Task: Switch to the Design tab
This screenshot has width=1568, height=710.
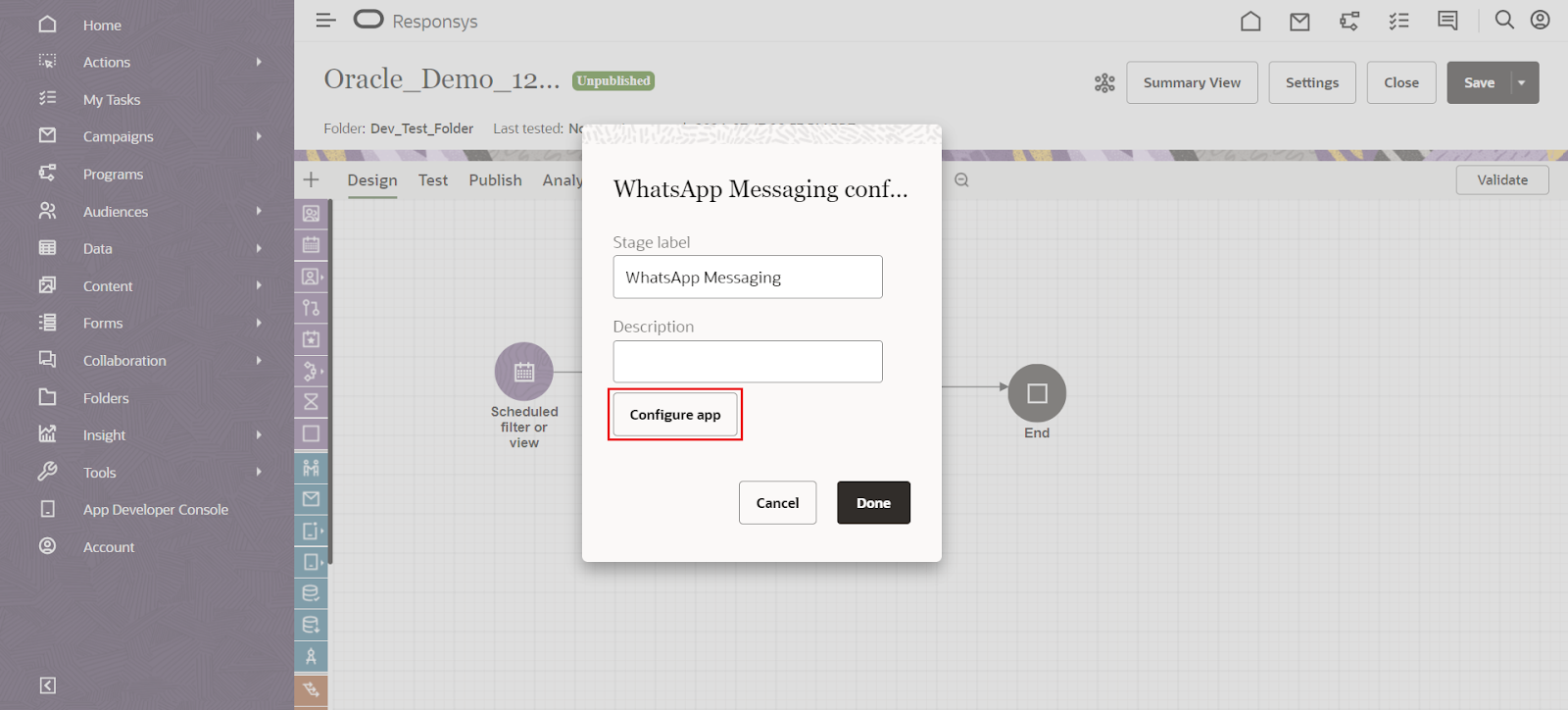Action: click(x=372, y=180)
